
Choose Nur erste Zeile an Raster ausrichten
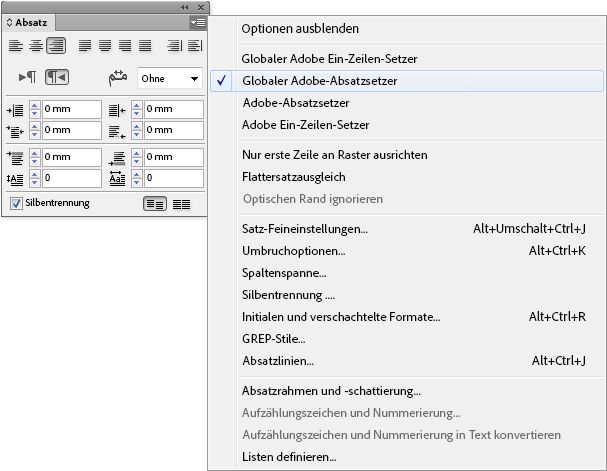[x=334, y=155]
